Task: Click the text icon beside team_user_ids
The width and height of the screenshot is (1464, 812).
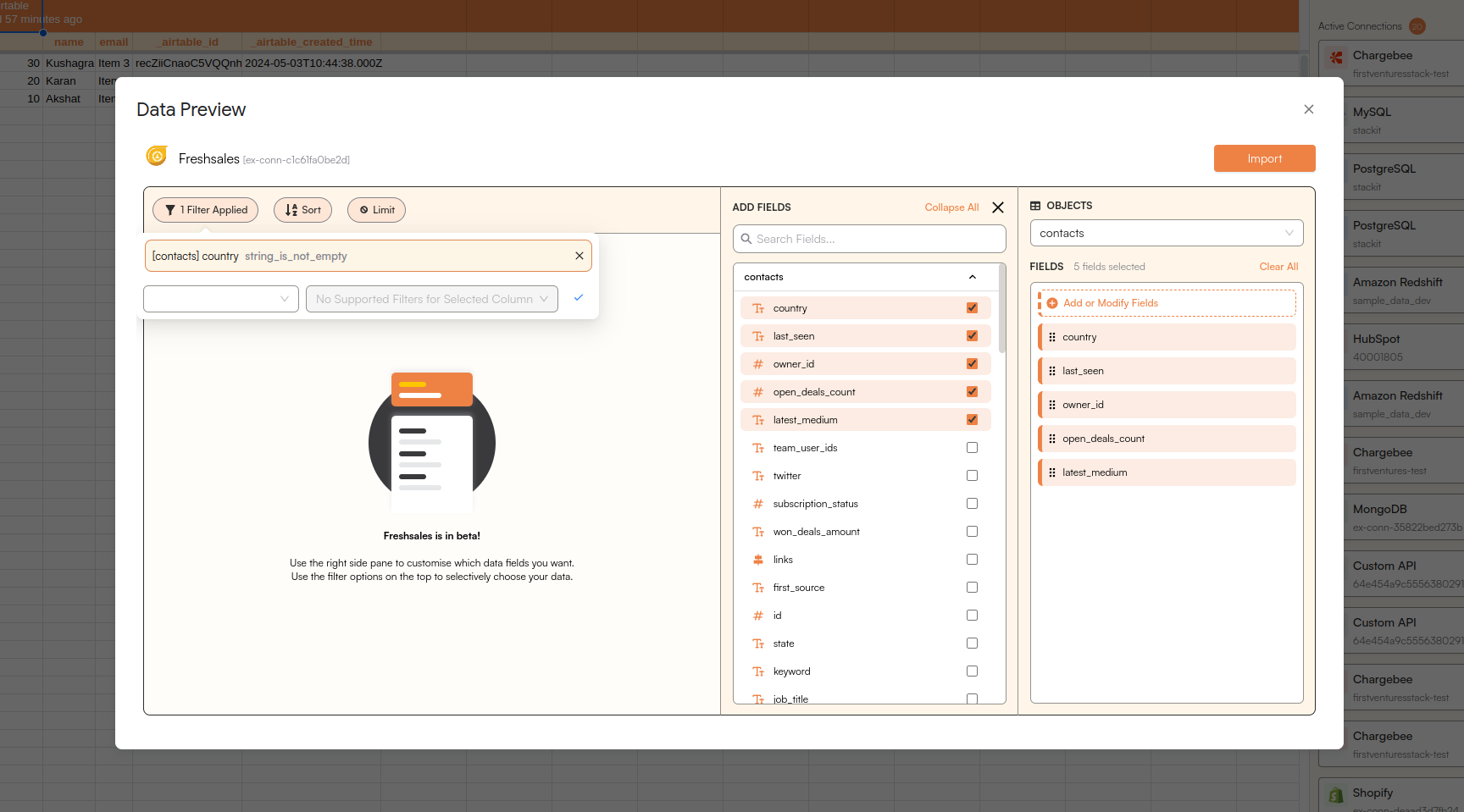Action: (x=758, y=448)
